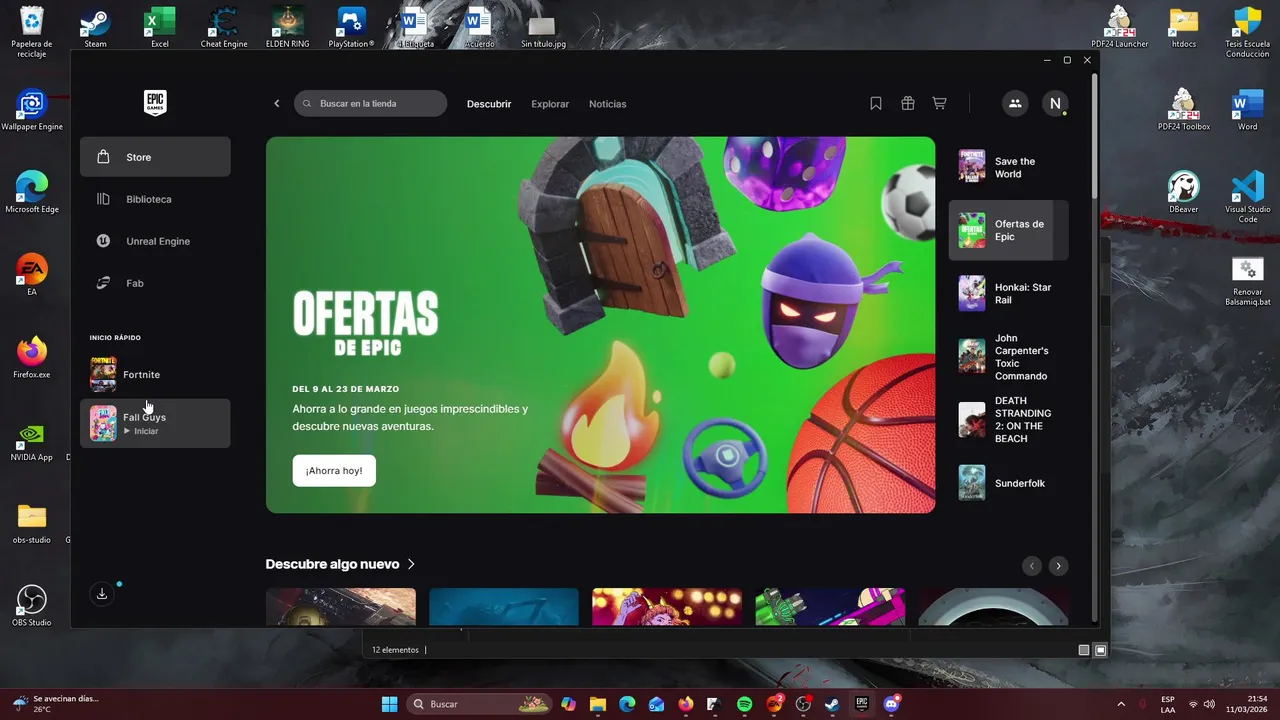Open Spotify from the taskbar
Image resolution: width=1280 pixels, height=720 pixels.
(x=744, y=704)
